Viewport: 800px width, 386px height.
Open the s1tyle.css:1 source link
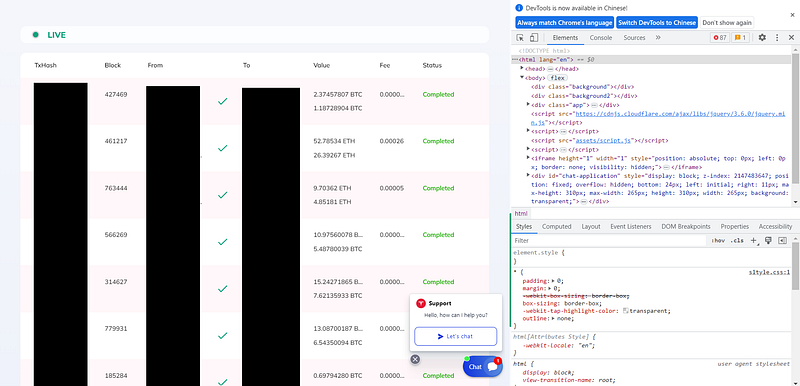pos(769,272)
